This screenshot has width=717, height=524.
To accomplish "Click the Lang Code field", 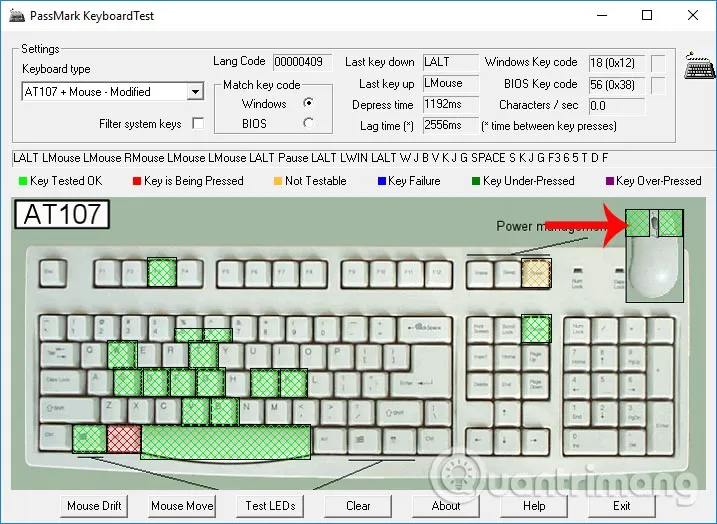I will click(x=302, y=62).
